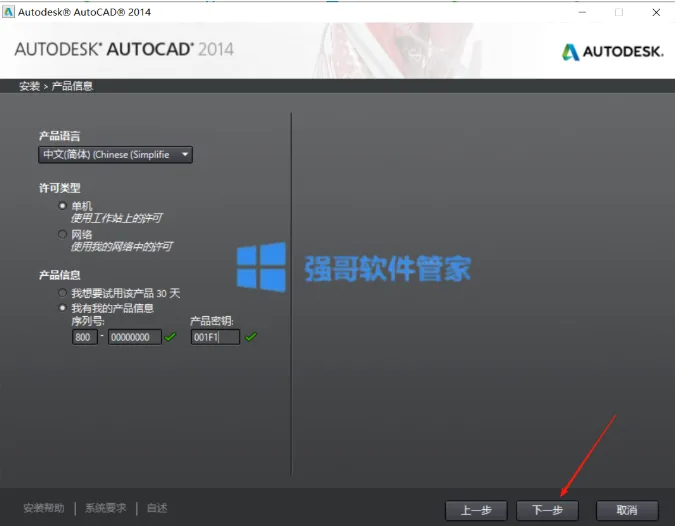Select 我有我的产品信息 radio option
The image size is (675, 526).
[62, 308]
